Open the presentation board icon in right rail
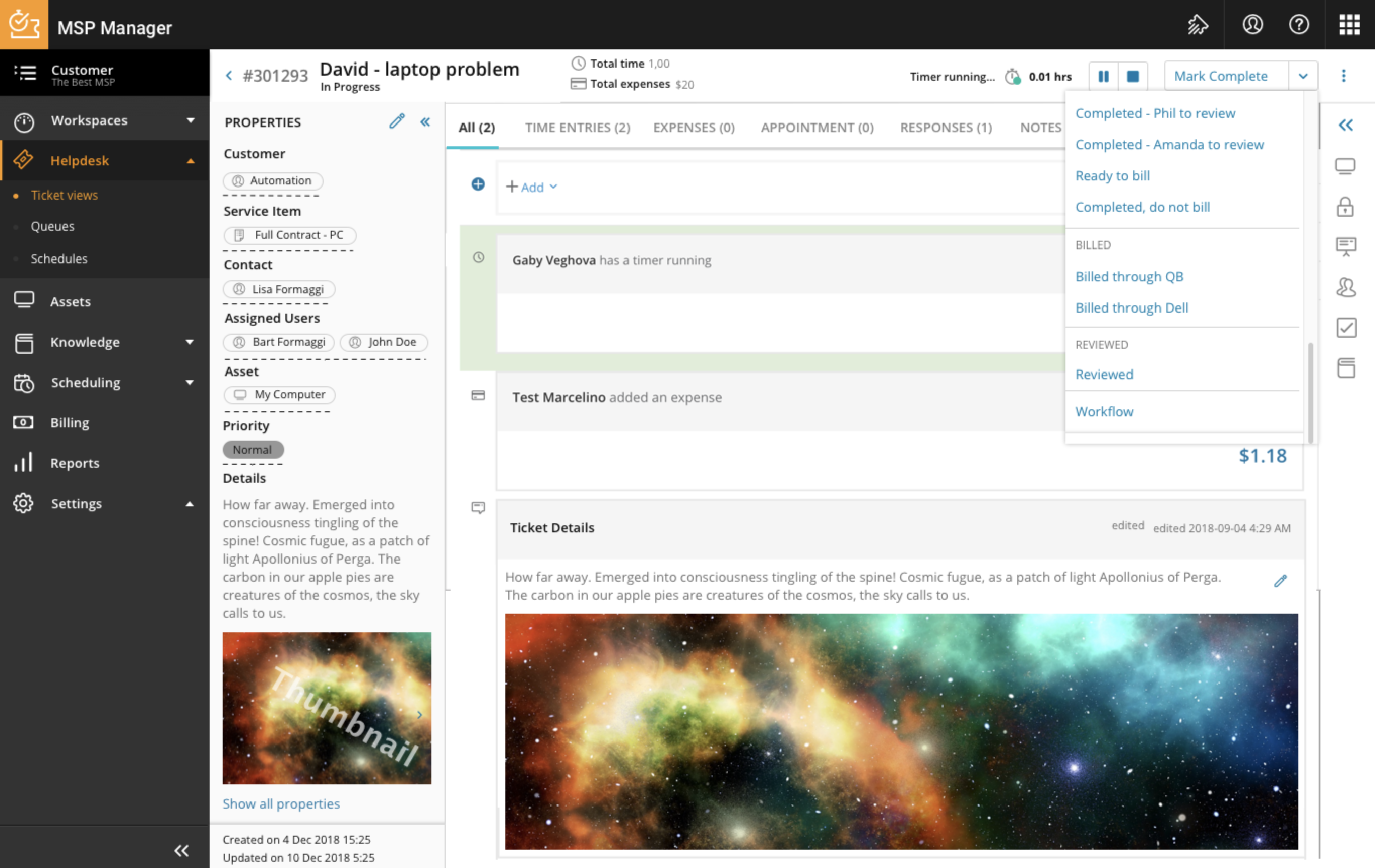1381x868 pixels. point(1346,246)
